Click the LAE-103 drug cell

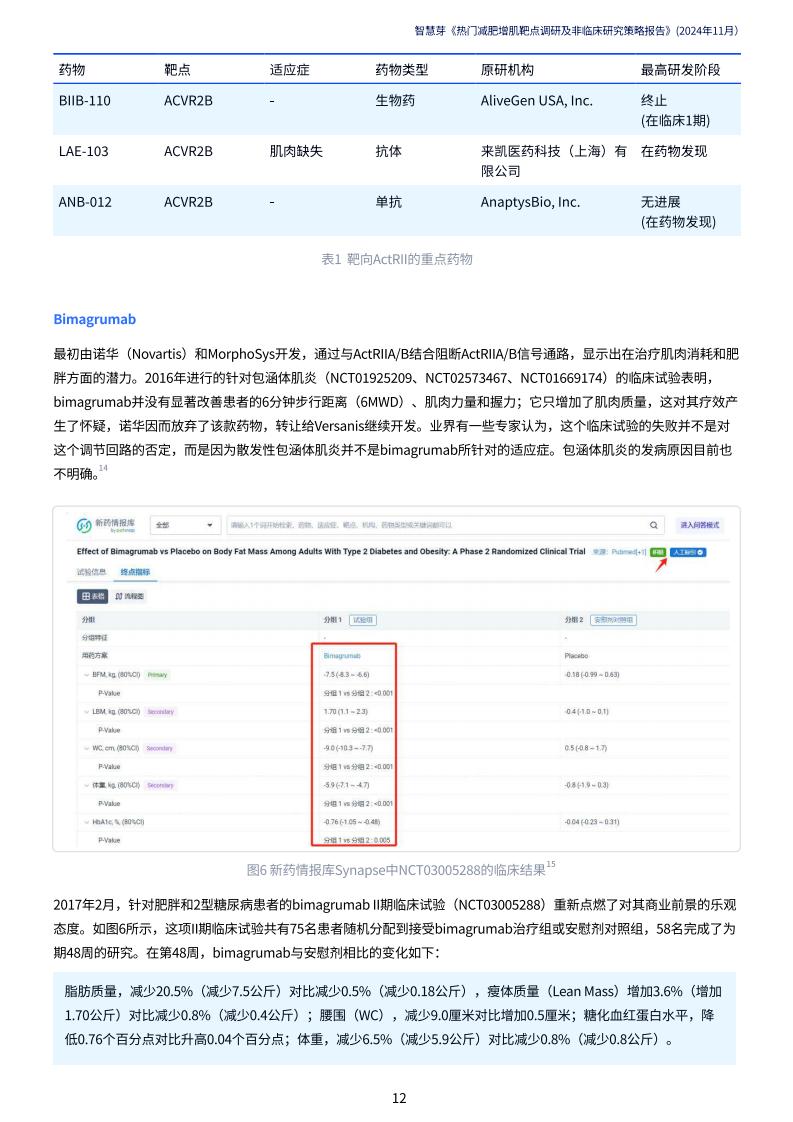(x=84, y=152)
